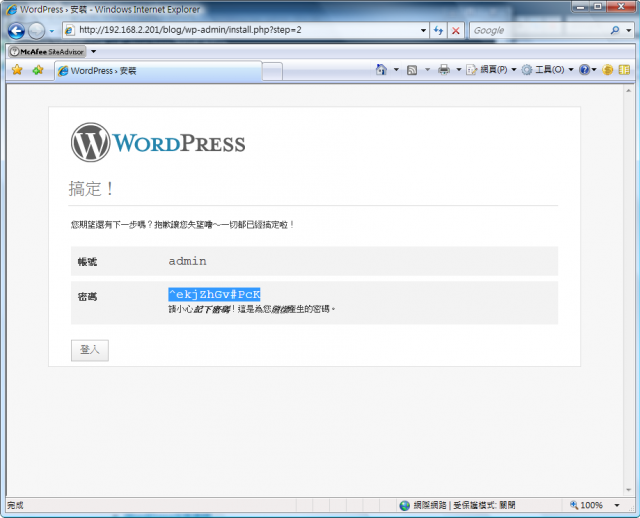Click the red Stop loading icon
640x518 pixels.
click(x=456, y=30)
